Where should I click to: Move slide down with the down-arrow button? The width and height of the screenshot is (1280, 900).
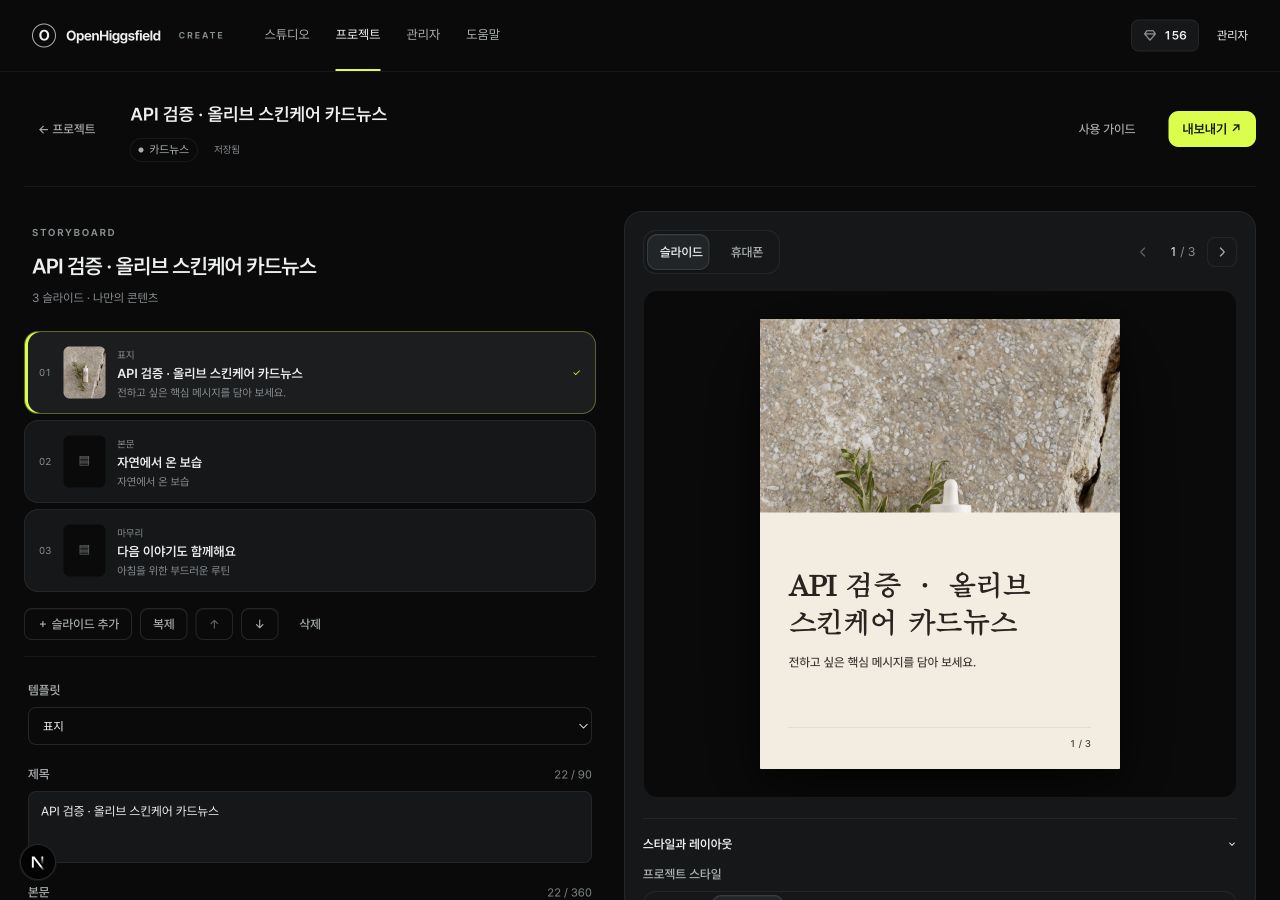pos(260,624)
